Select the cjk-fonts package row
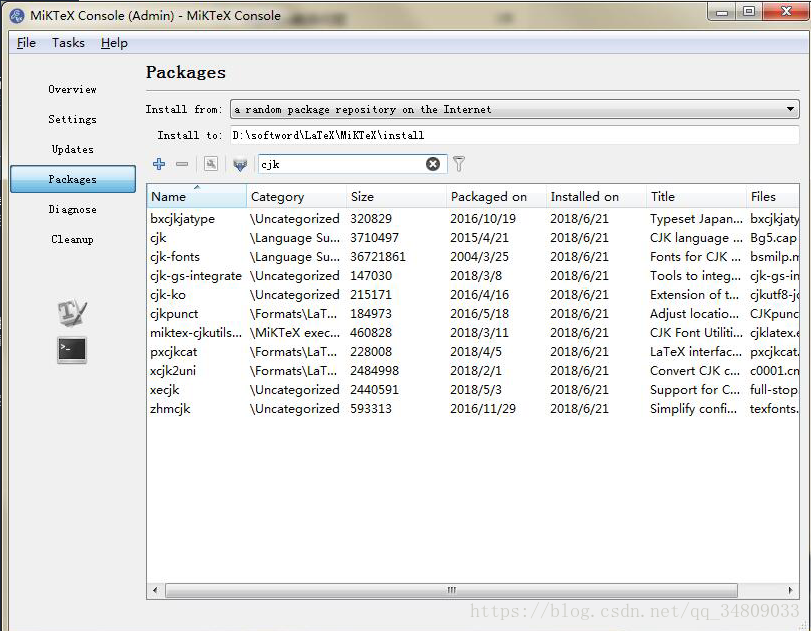811x631 pixels. [473, 257]
